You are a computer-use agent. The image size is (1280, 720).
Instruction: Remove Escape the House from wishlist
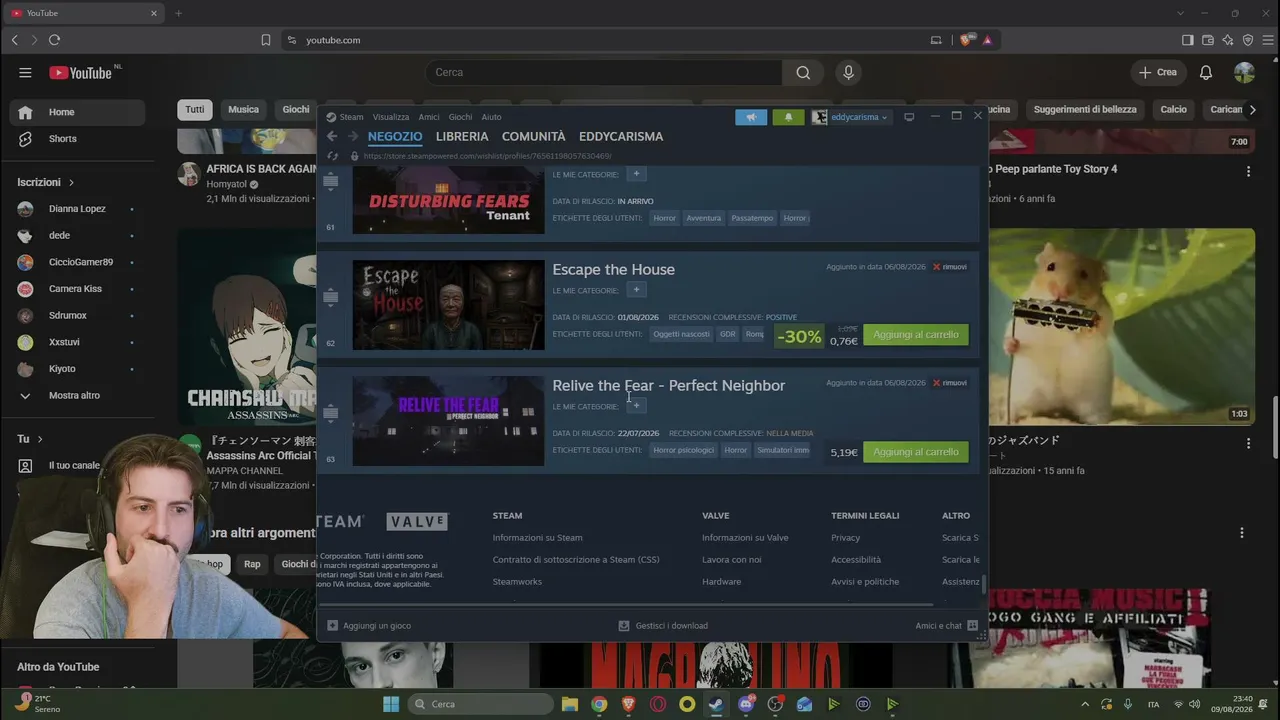pyautogui.click(x=950, y=267)
